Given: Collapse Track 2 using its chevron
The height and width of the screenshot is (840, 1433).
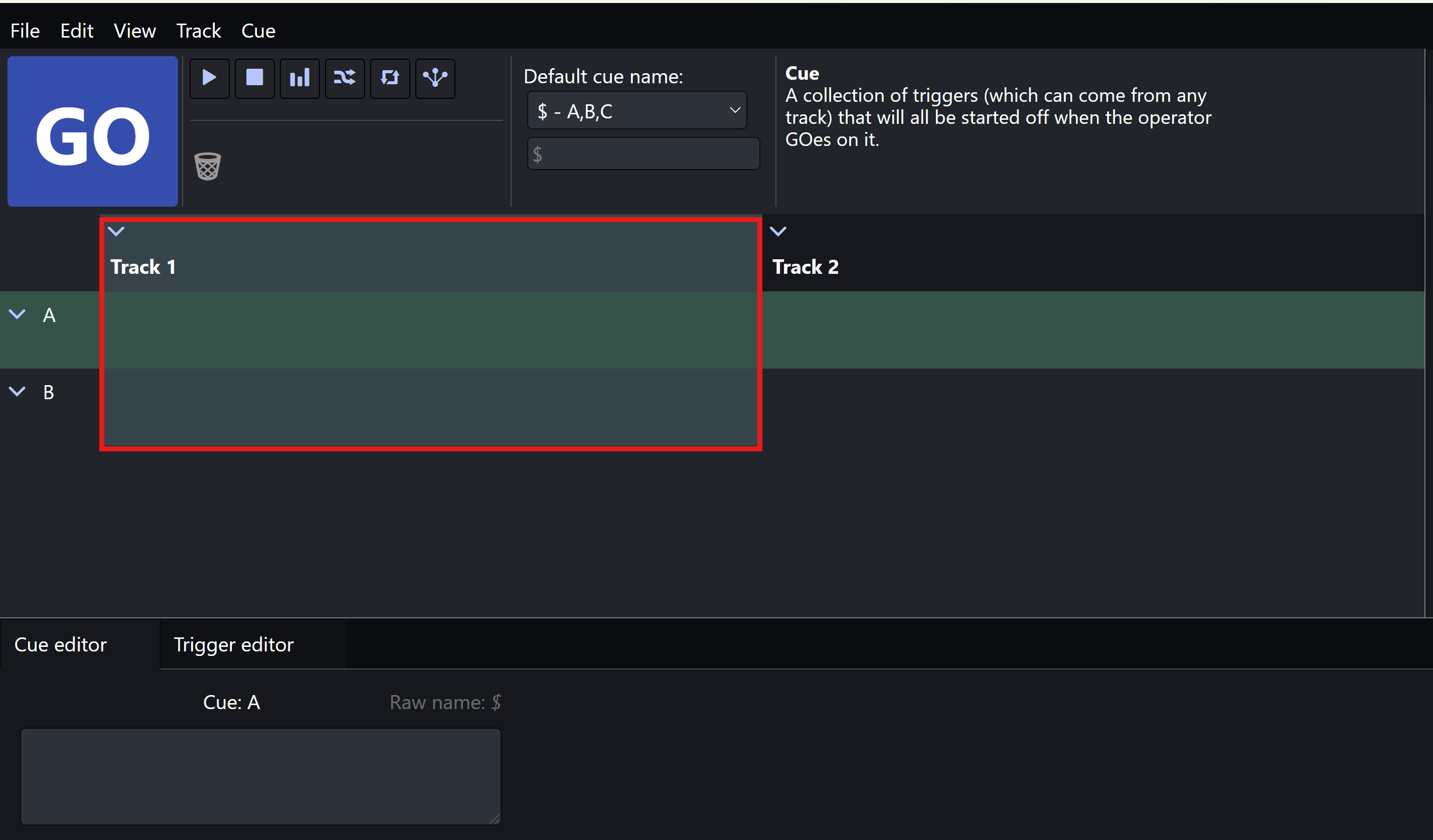Looking at the screenshot, I should [x=778, y=232].
